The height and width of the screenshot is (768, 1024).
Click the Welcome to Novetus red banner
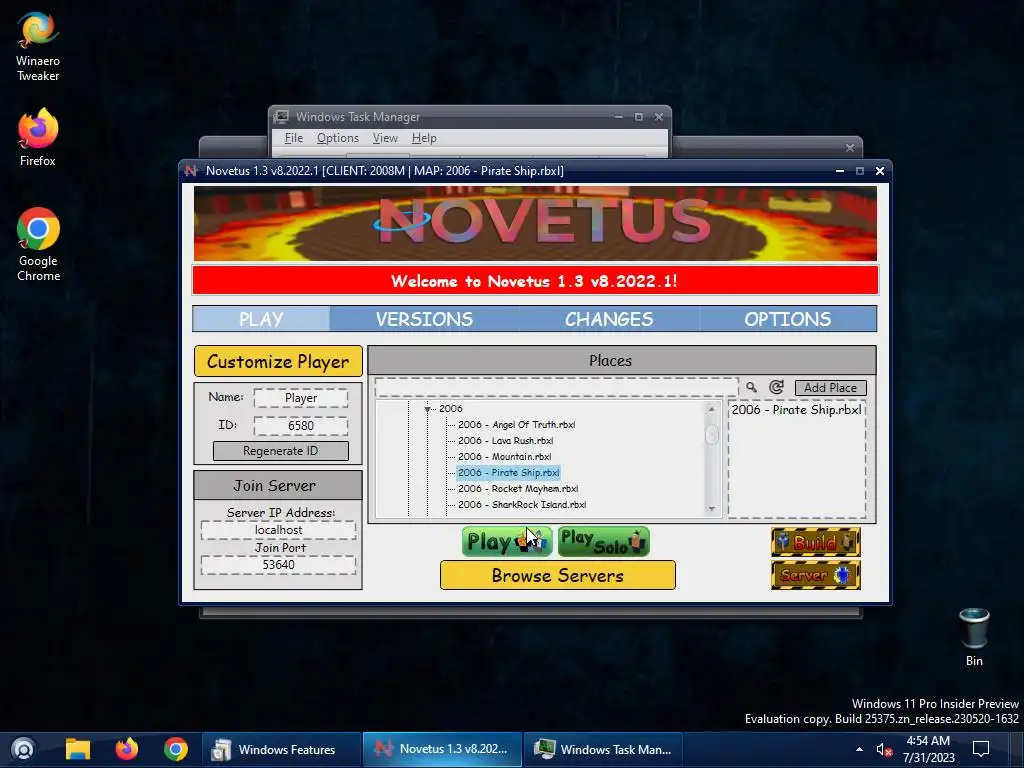(x=535, y=281)
